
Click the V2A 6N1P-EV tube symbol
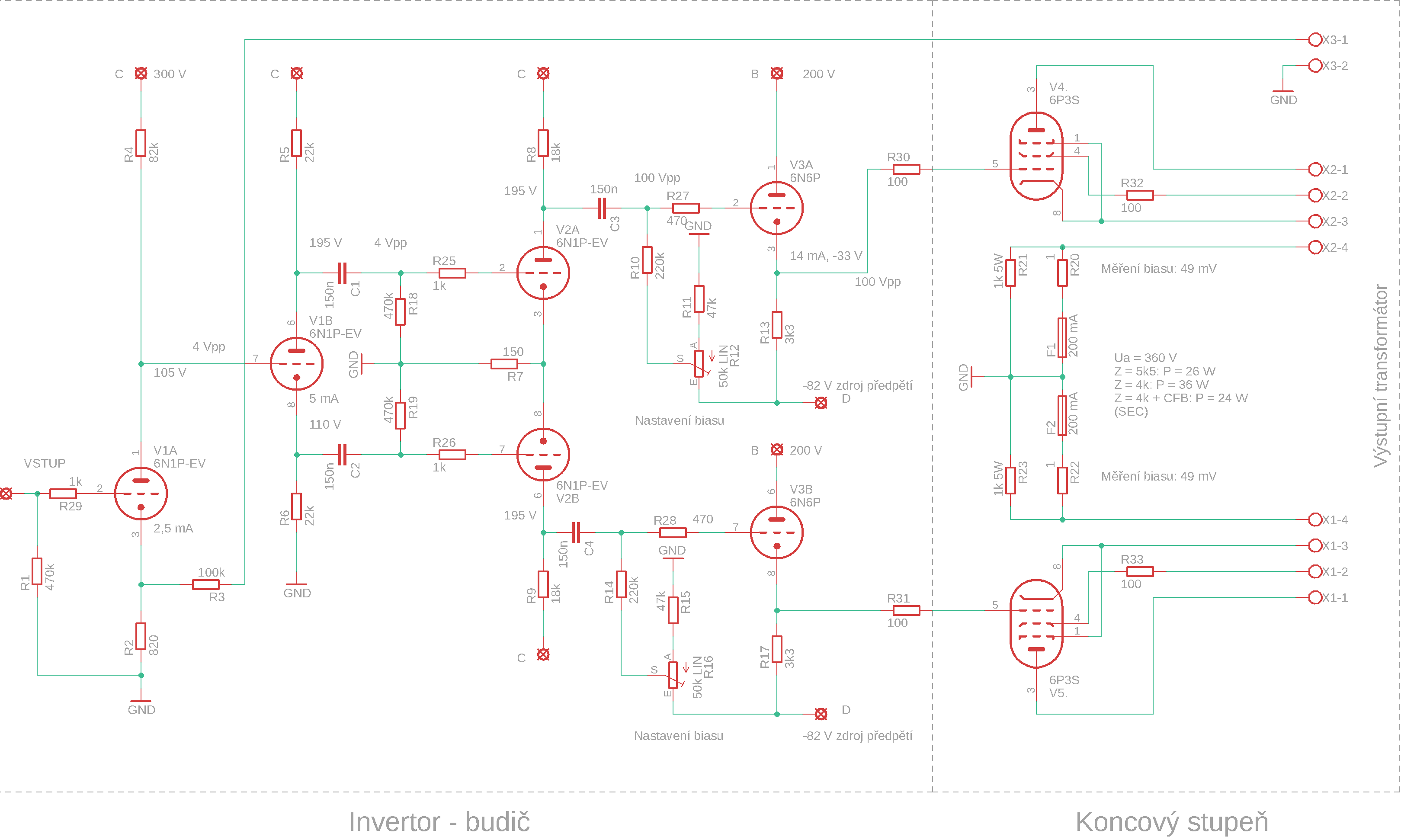[x=542, y=273]
